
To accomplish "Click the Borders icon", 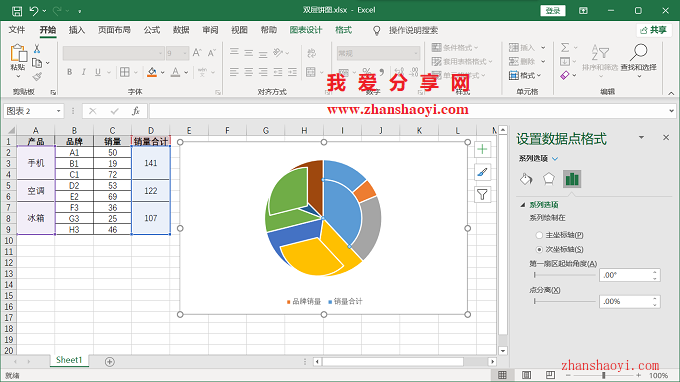I will pos(125,72).
